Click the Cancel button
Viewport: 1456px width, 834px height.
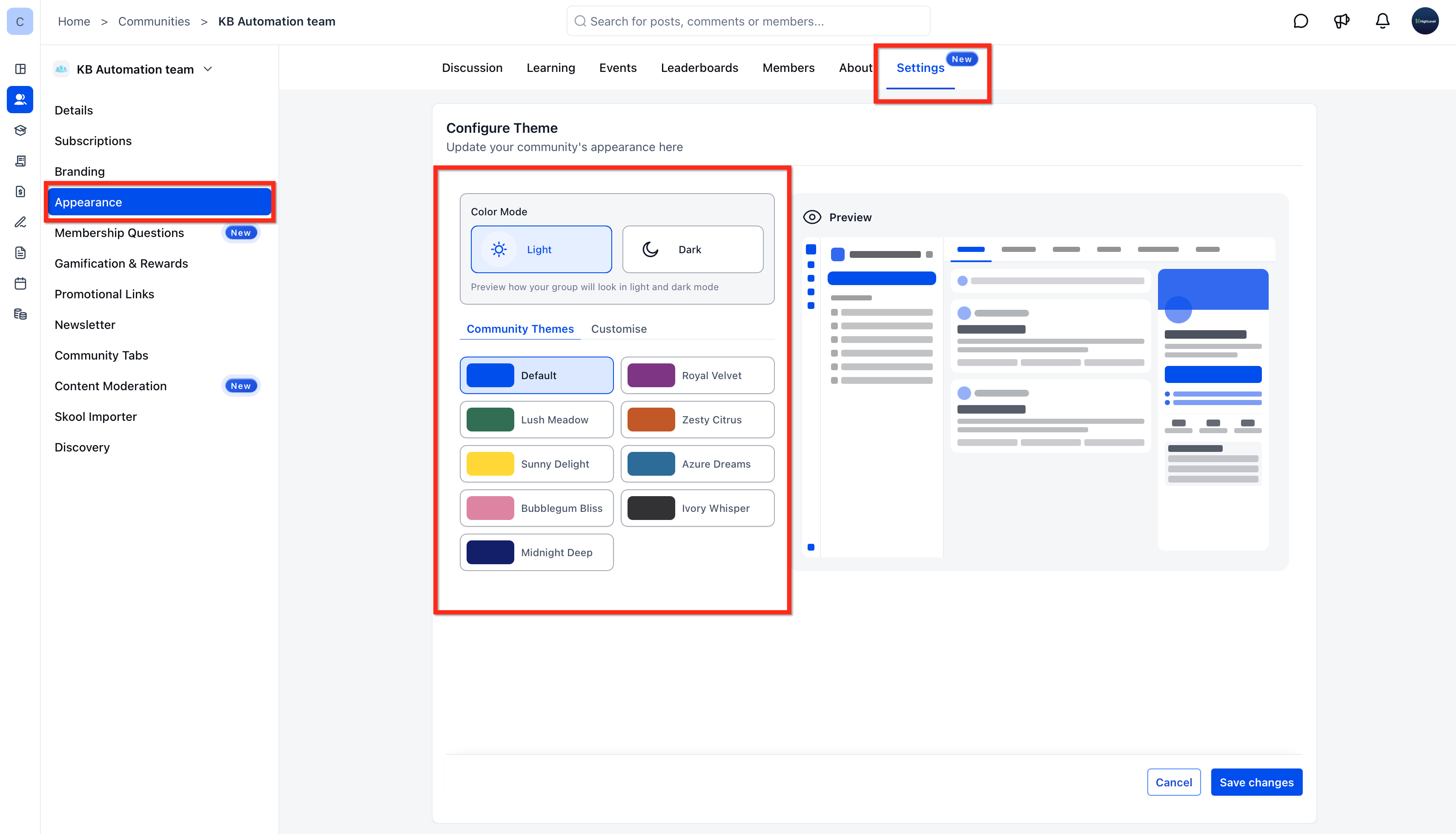1173,782
